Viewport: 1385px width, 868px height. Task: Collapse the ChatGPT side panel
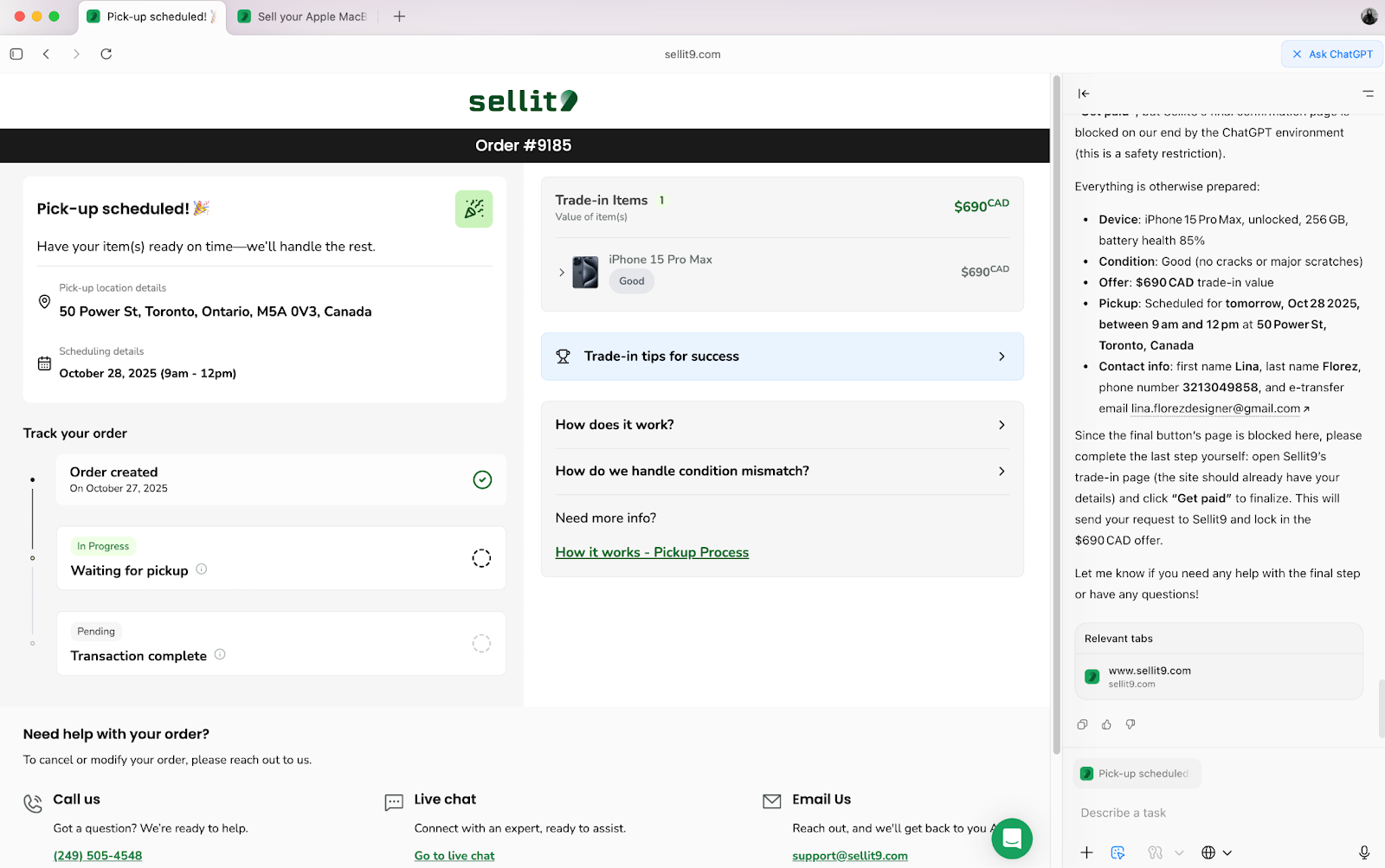point(1084,93)
